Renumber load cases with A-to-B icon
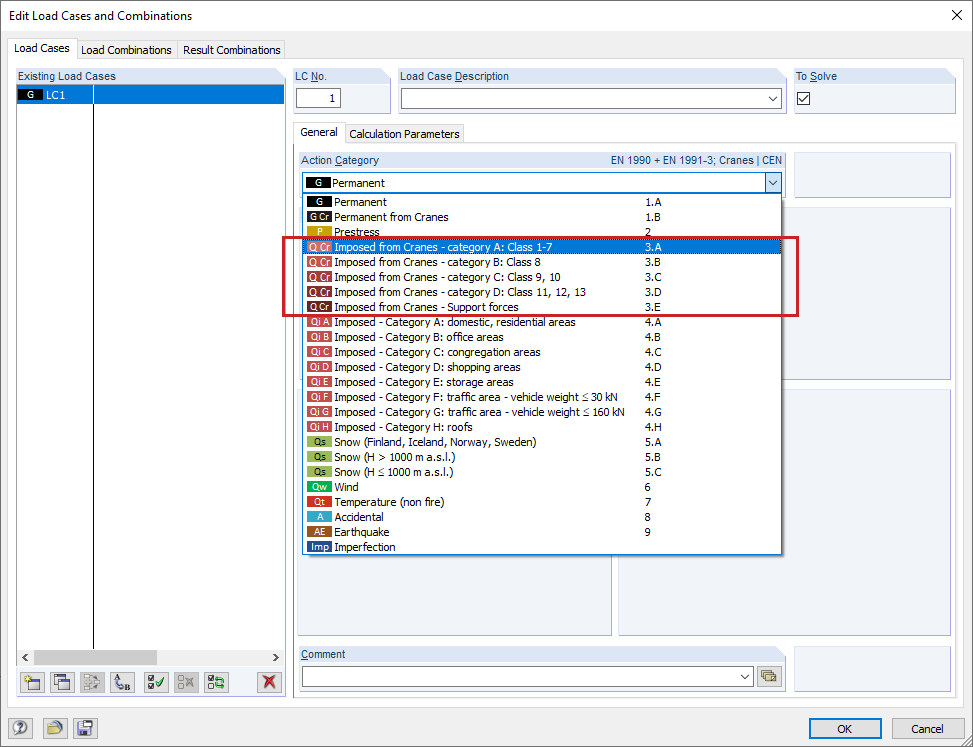 coord(122,682)
